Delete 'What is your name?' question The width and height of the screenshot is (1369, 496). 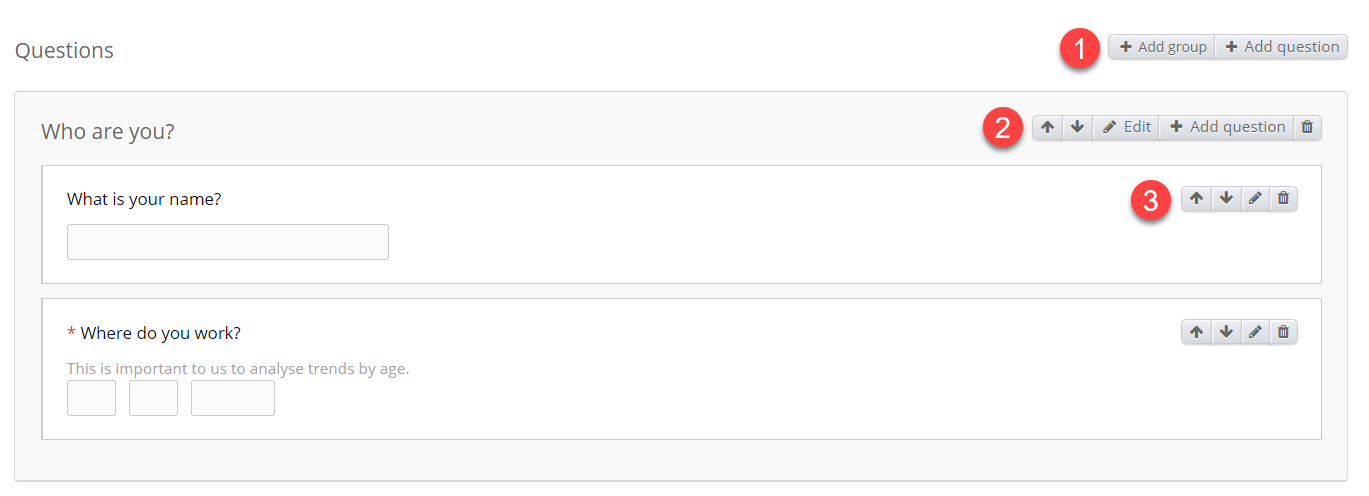(x=1283, y=199)
